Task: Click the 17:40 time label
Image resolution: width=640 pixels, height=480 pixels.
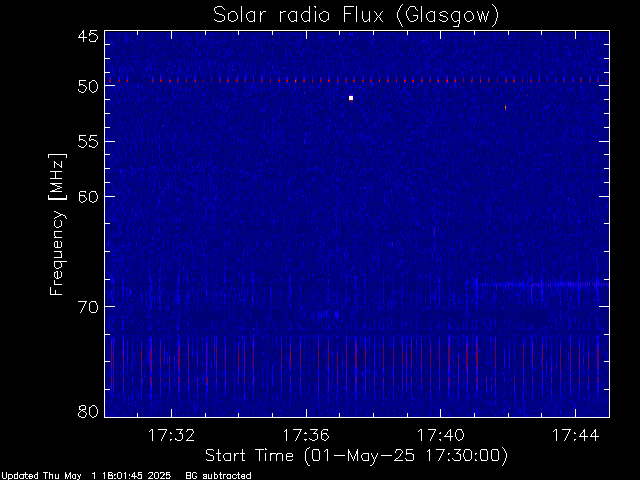Action: pos(440,435)
